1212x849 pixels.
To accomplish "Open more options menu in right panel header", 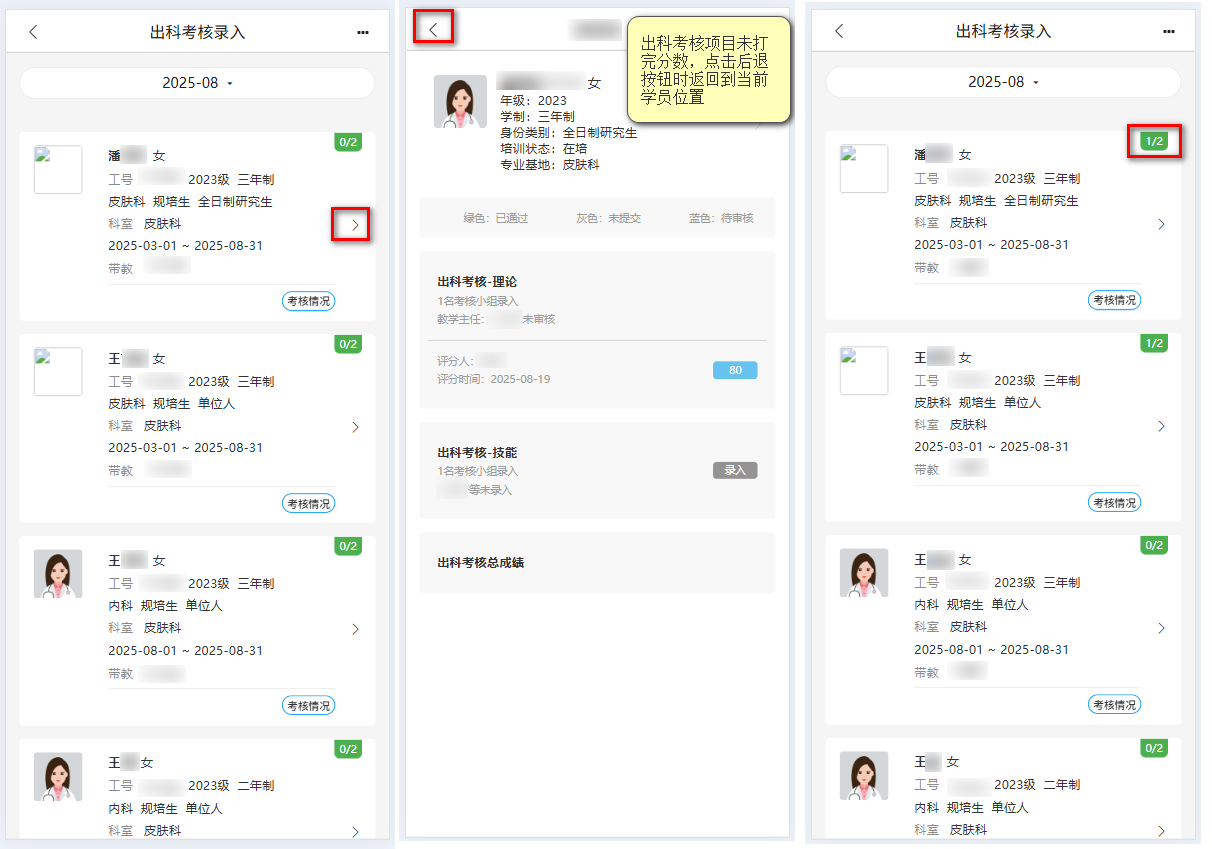I will pos(1169,31).
